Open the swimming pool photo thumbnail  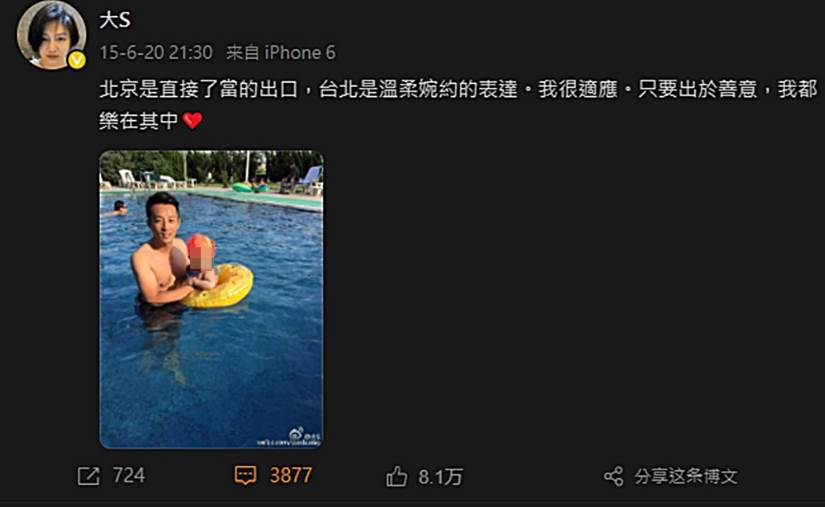click(212, 299)
